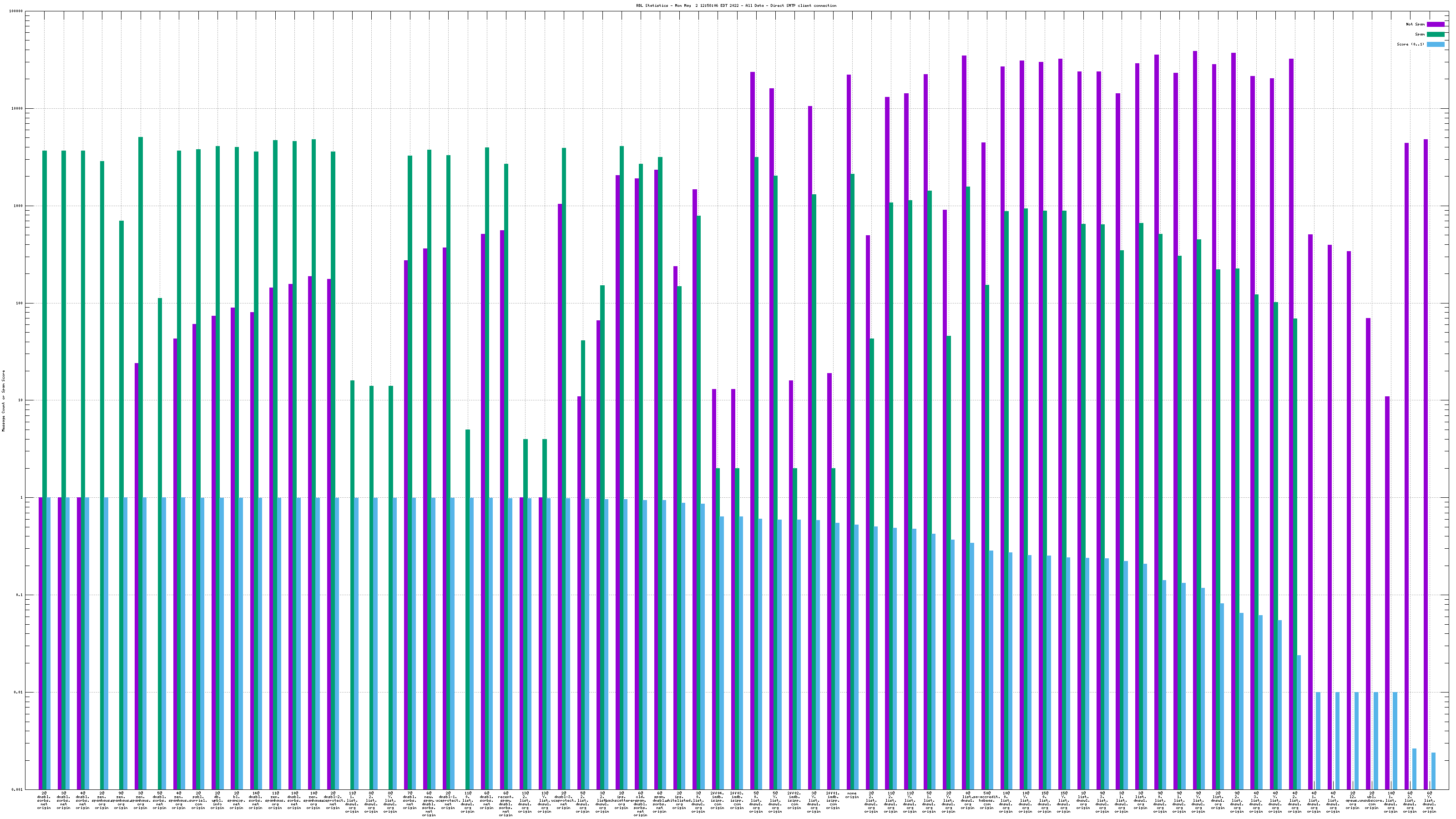Click the ips.backscatterer.org x-axis label

(x=621, y=800)
